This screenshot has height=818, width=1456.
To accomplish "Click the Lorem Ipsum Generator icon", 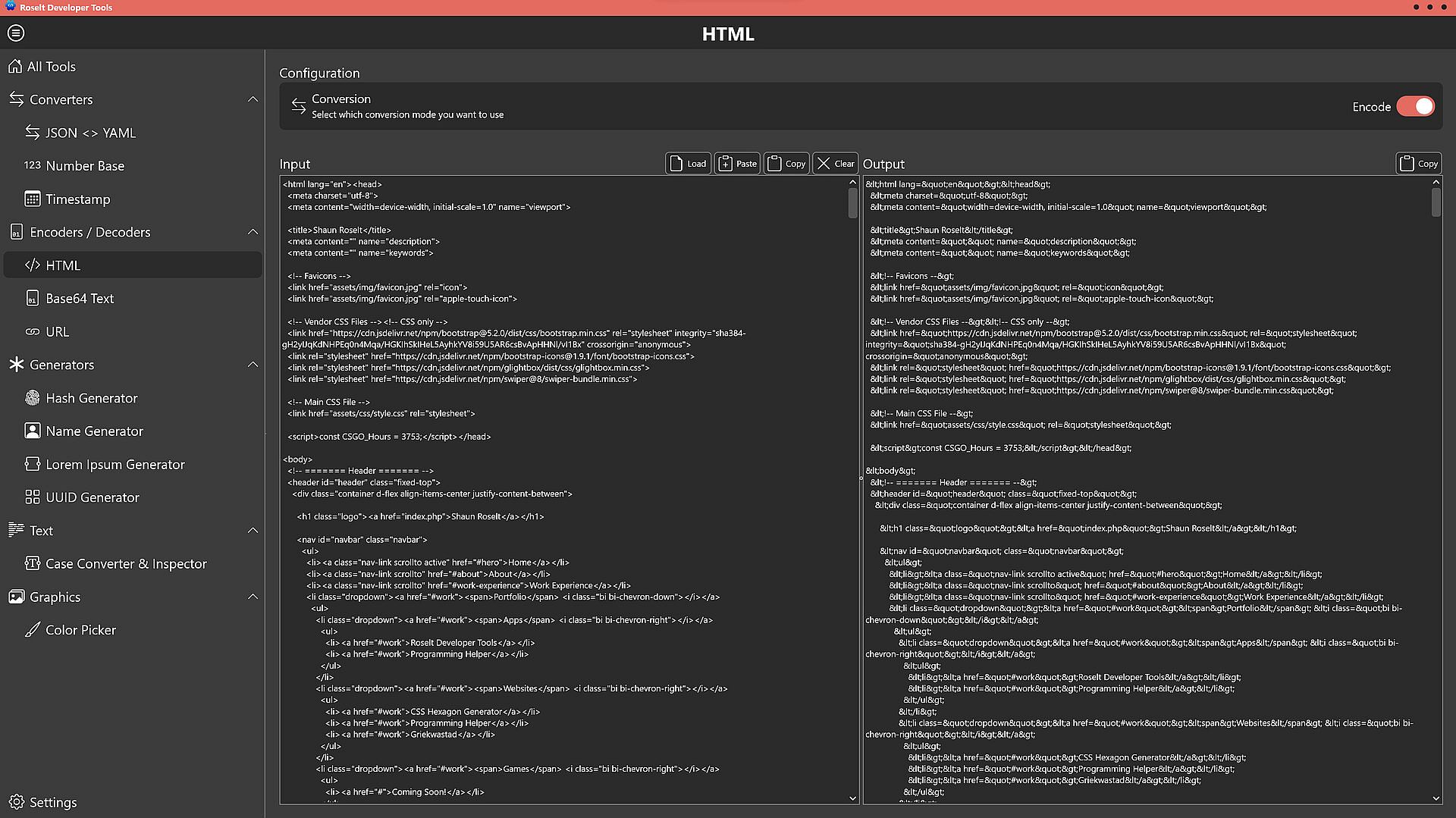I will click(x=32, y=464).
